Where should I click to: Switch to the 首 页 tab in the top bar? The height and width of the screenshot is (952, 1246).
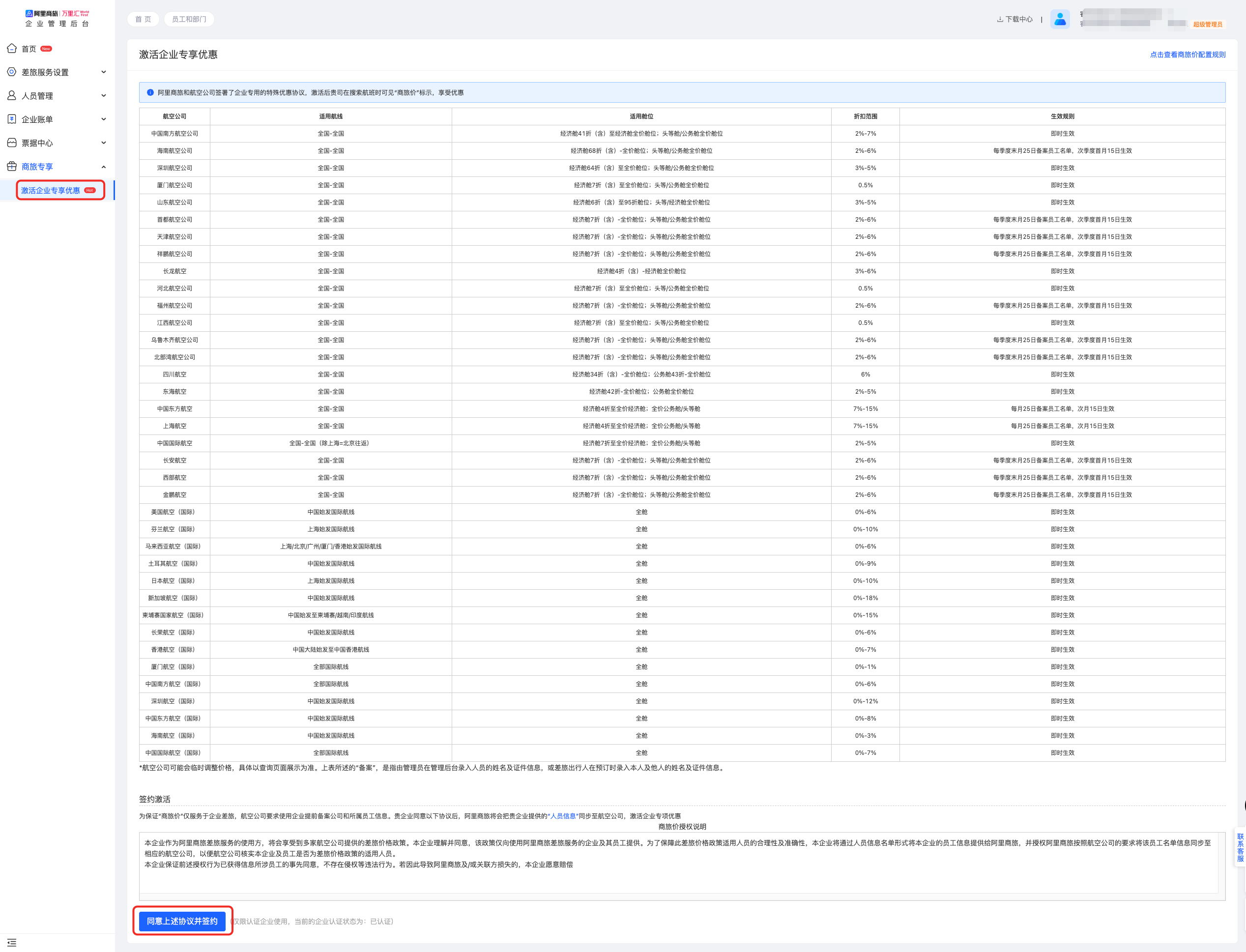pyautogui.click(x=144, y=19)
